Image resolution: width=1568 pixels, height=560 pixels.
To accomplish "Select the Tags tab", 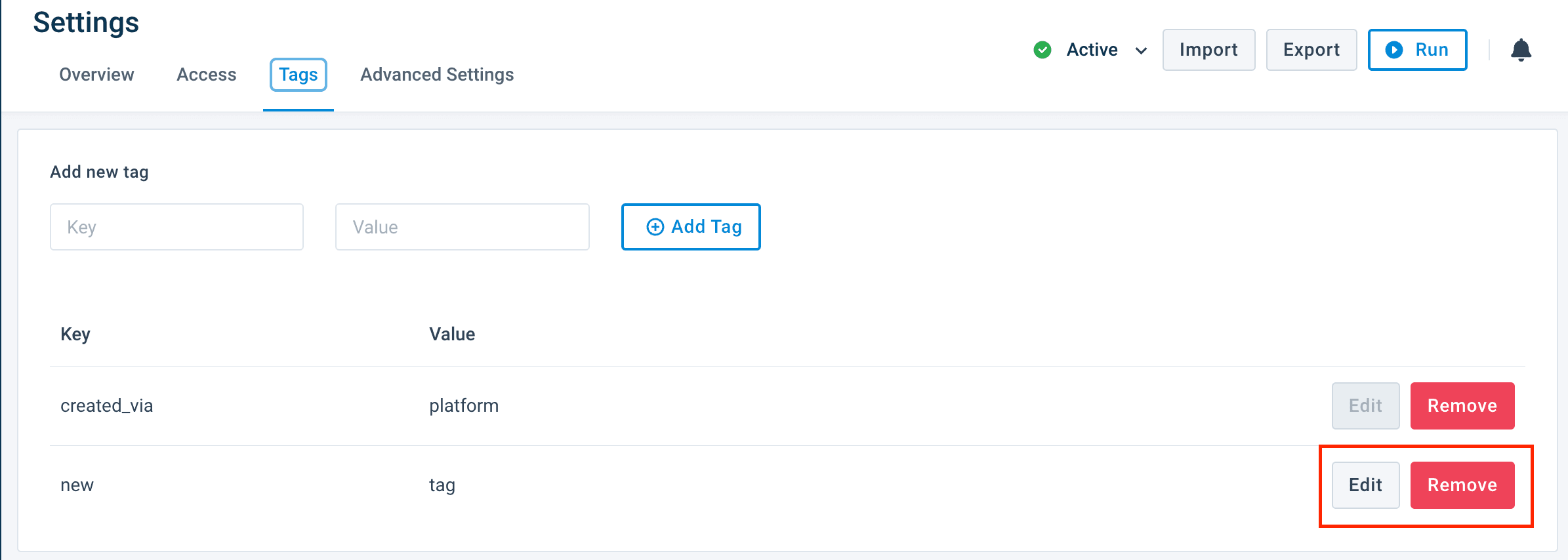I will pyautogui.click(x=299, y=75).
